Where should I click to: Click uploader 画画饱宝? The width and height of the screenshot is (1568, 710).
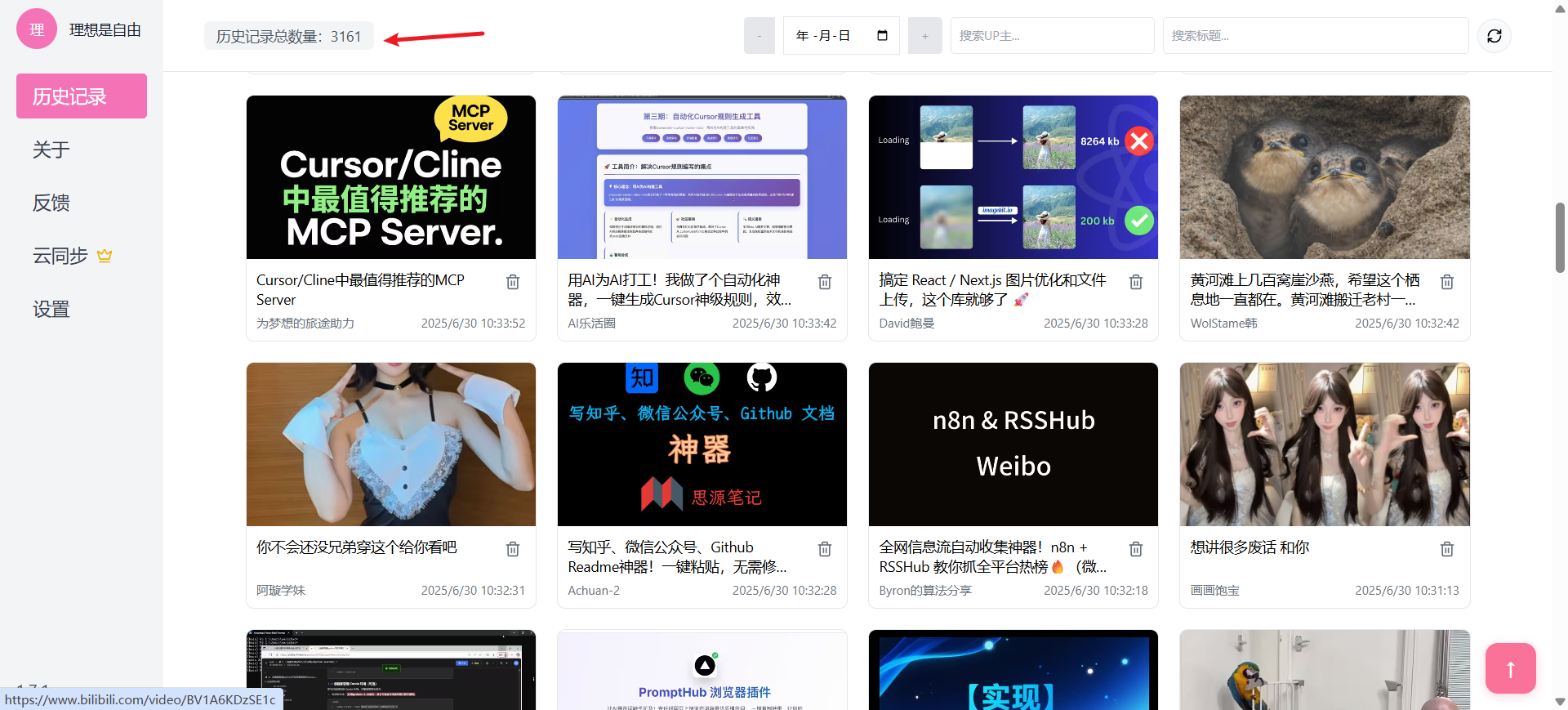pos(1214,591)
